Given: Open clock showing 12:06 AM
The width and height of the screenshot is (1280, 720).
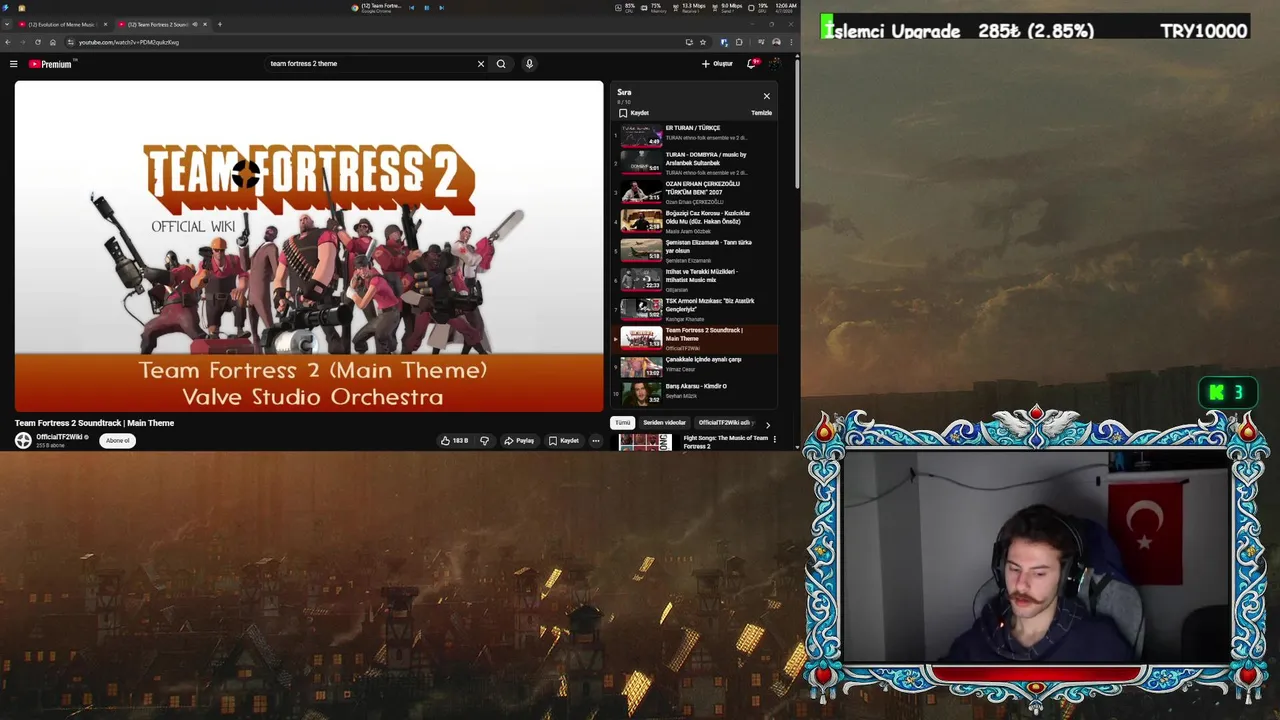Looking at the screenshot, I should tap(786, 7).
